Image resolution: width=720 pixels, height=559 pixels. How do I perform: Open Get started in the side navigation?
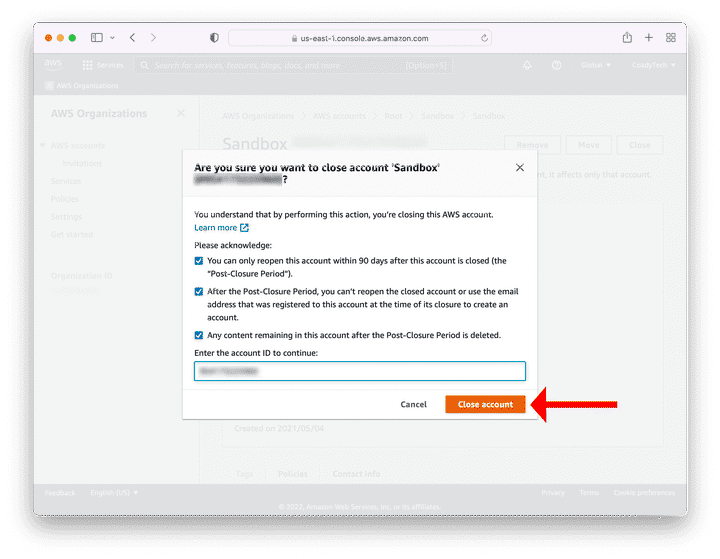72,234
